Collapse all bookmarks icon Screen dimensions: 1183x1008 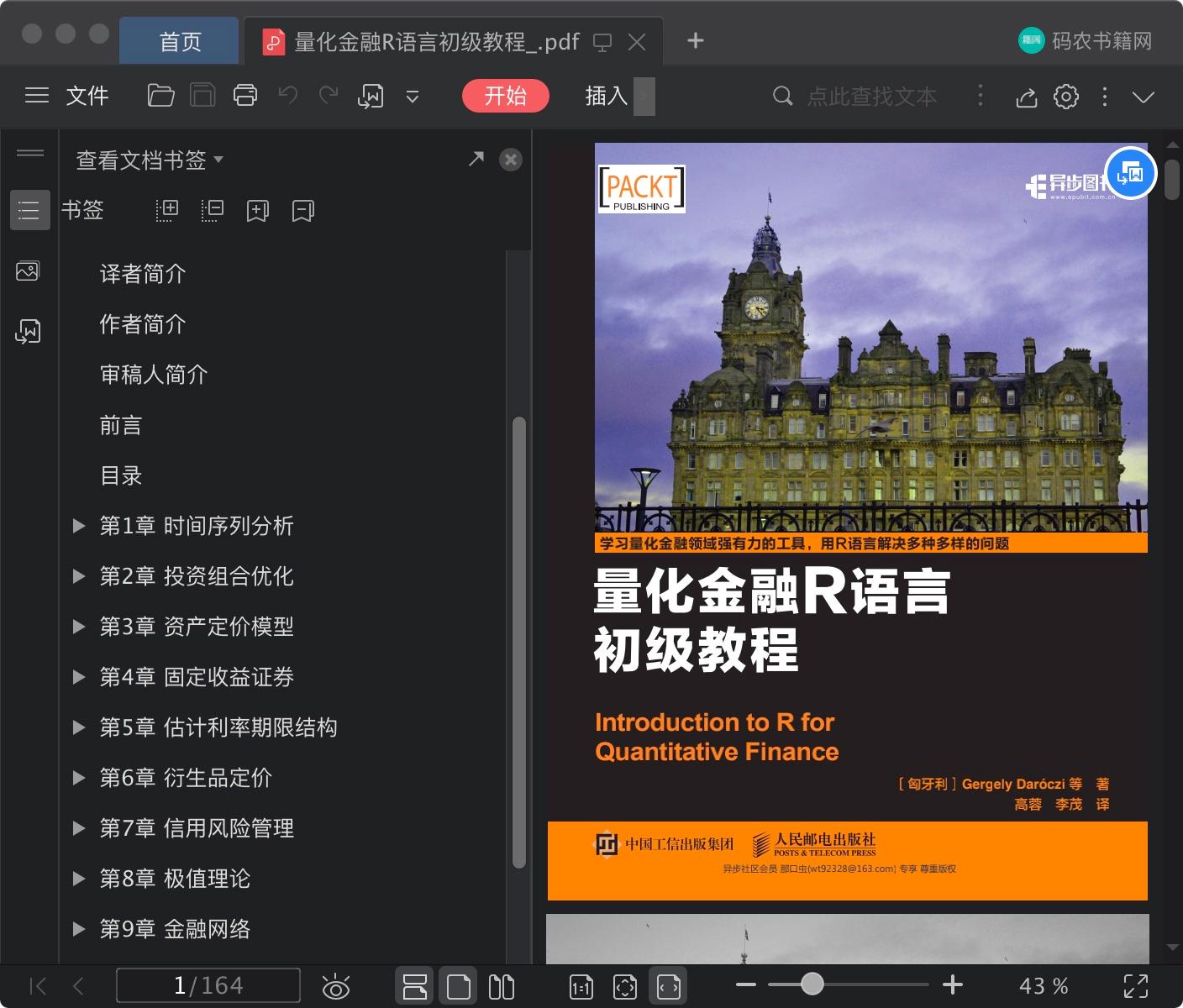point(213,210)
